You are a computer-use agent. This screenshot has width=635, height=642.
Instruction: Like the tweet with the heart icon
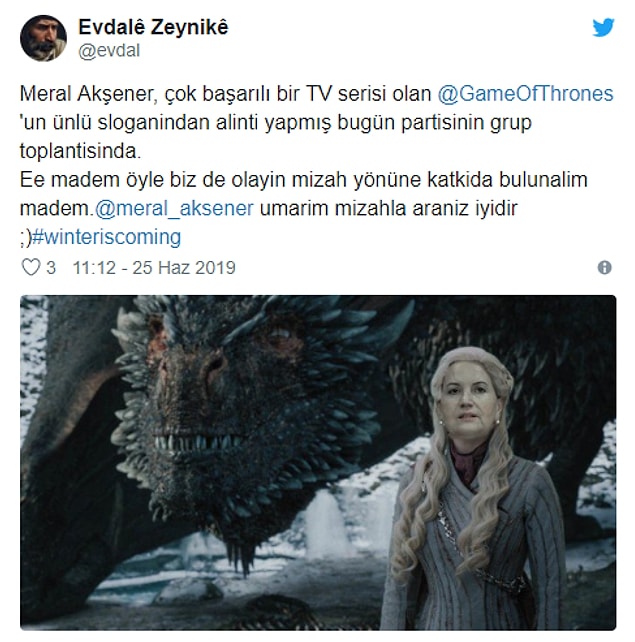31,267
